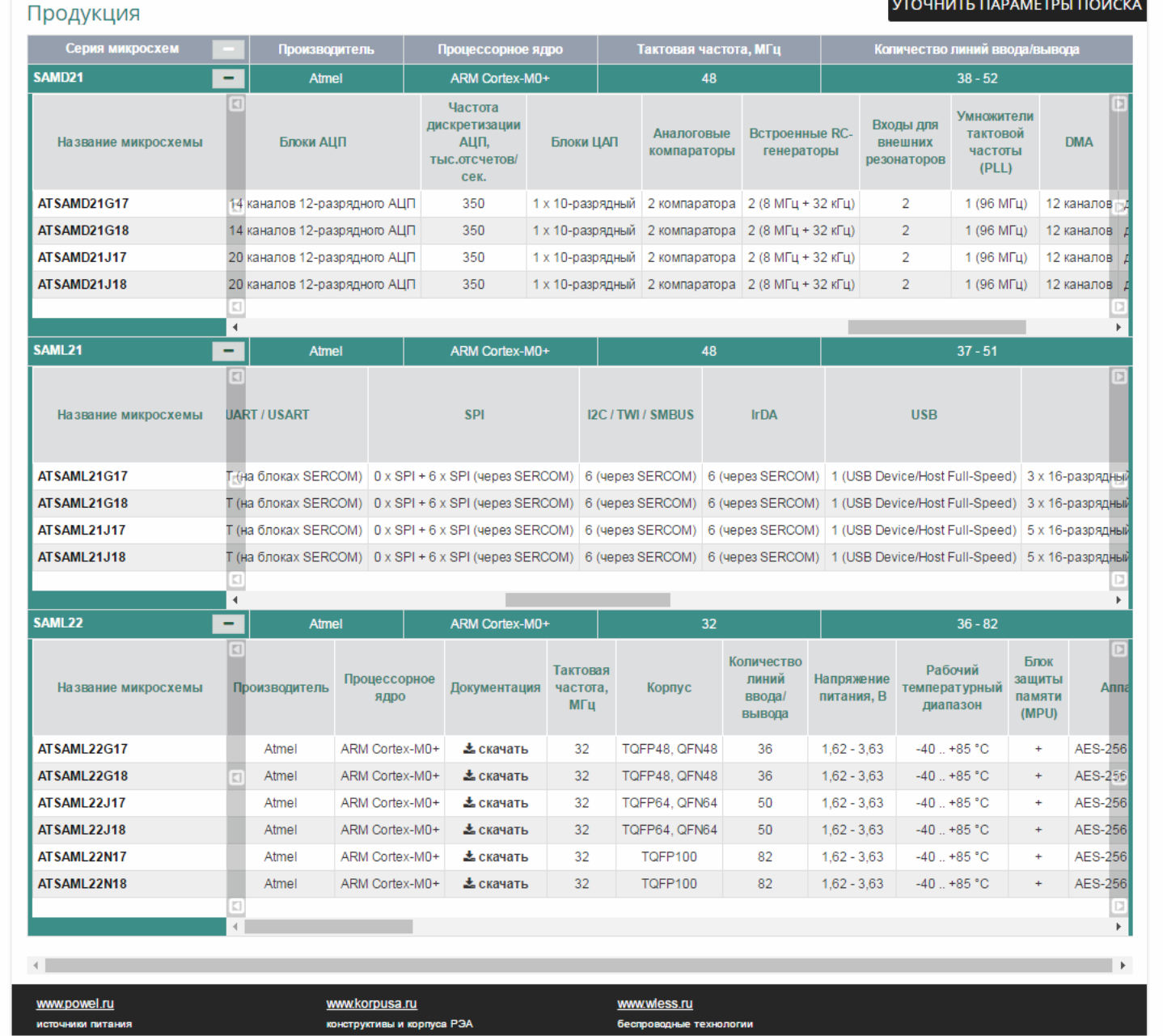
Task: Collapse all series with the header minus button
Action: pyautogui.click(x=228, y=49)
